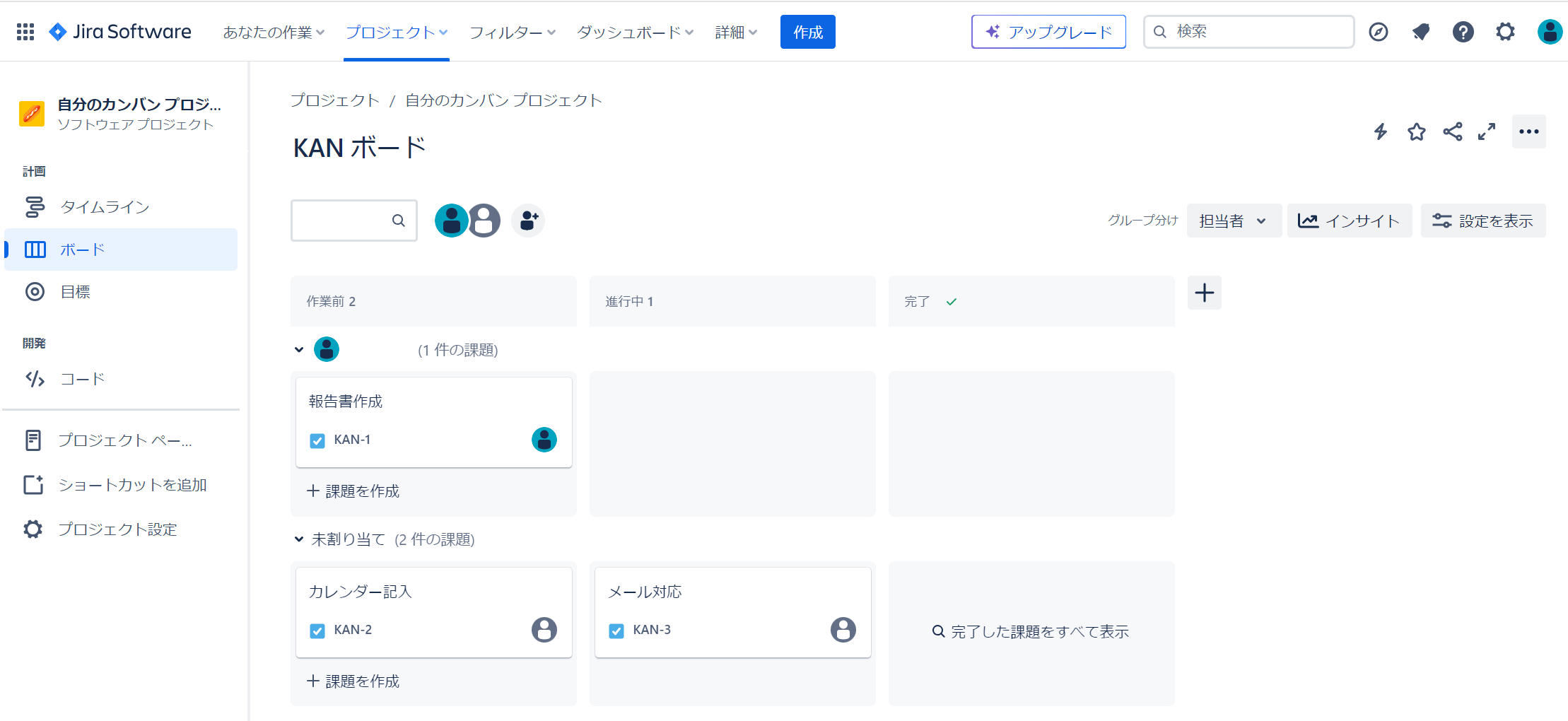Open the コード development section icon

click(x=35, y=379)
